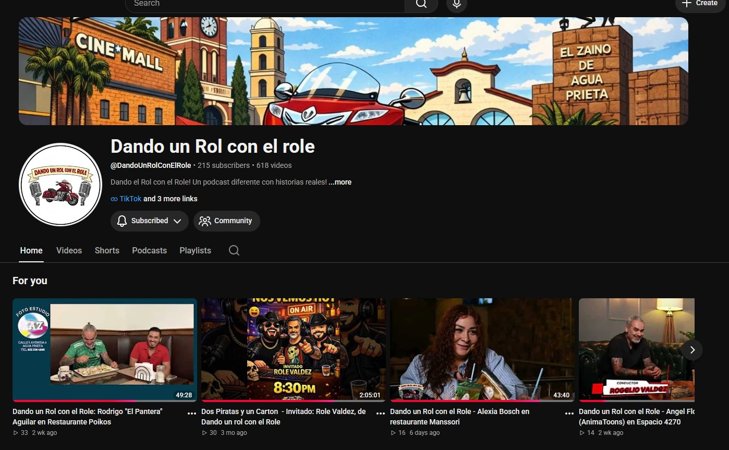
Task: Click the title 'Dando un Rol con el Role: Rodrigo'
Action: (87, 417)
